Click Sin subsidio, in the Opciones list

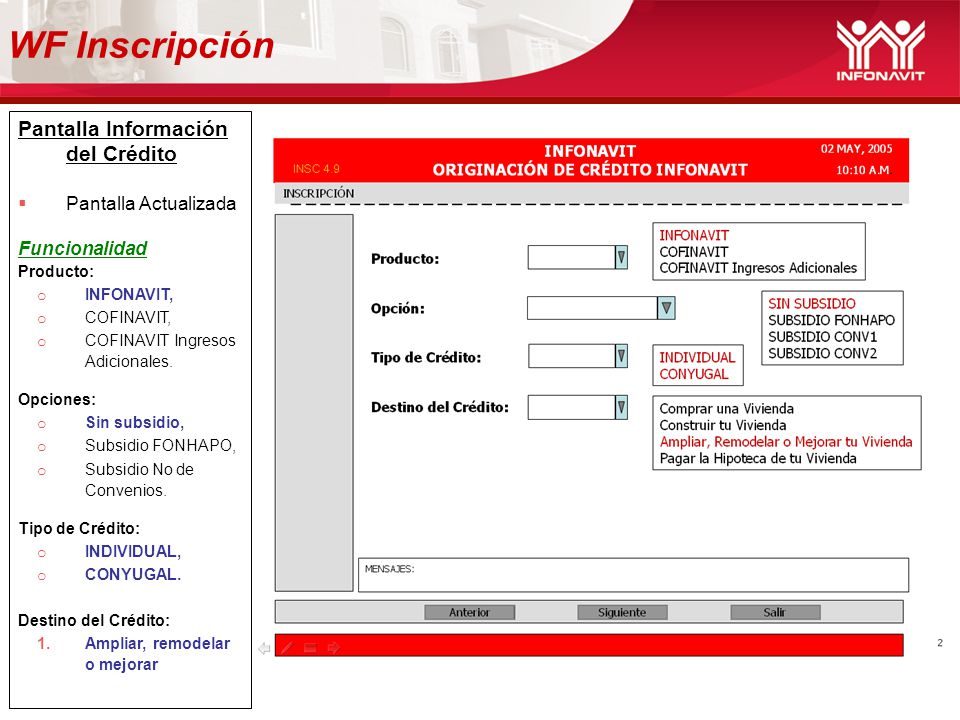tap(135, 422)
